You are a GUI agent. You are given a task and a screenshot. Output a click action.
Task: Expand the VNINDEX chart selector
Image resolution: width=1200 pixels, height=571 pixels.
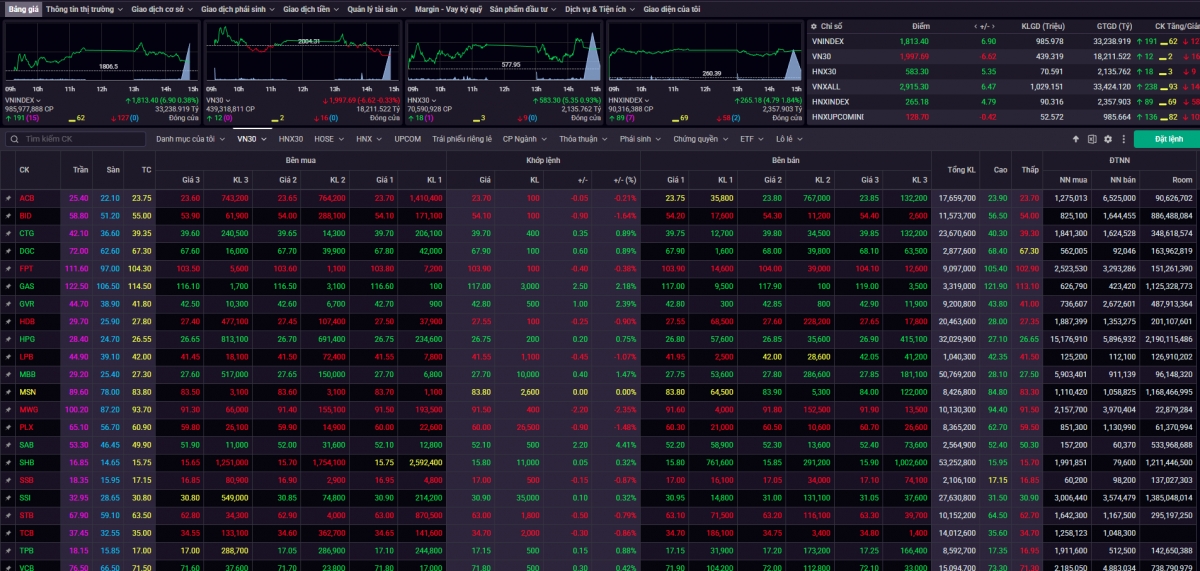coord(40,100)
